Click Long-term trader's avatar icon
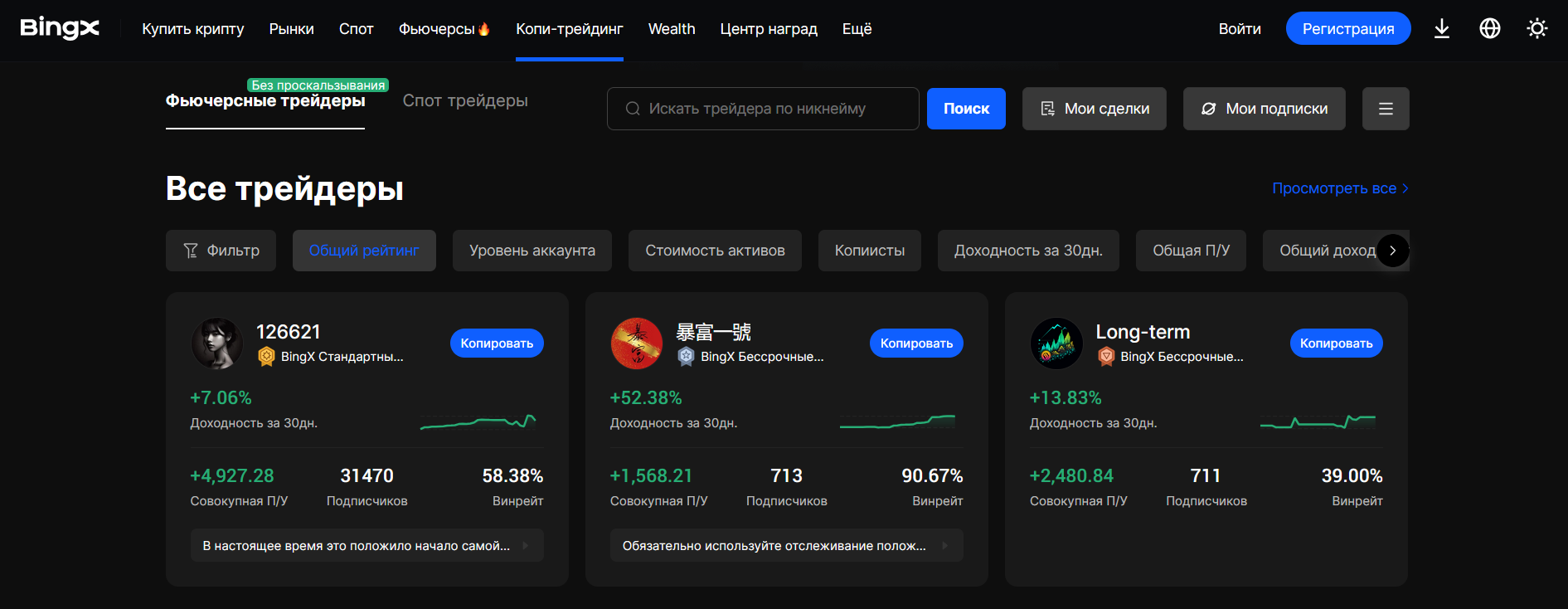Screen dimensions: 1568x609 (x=1056, y=343)
